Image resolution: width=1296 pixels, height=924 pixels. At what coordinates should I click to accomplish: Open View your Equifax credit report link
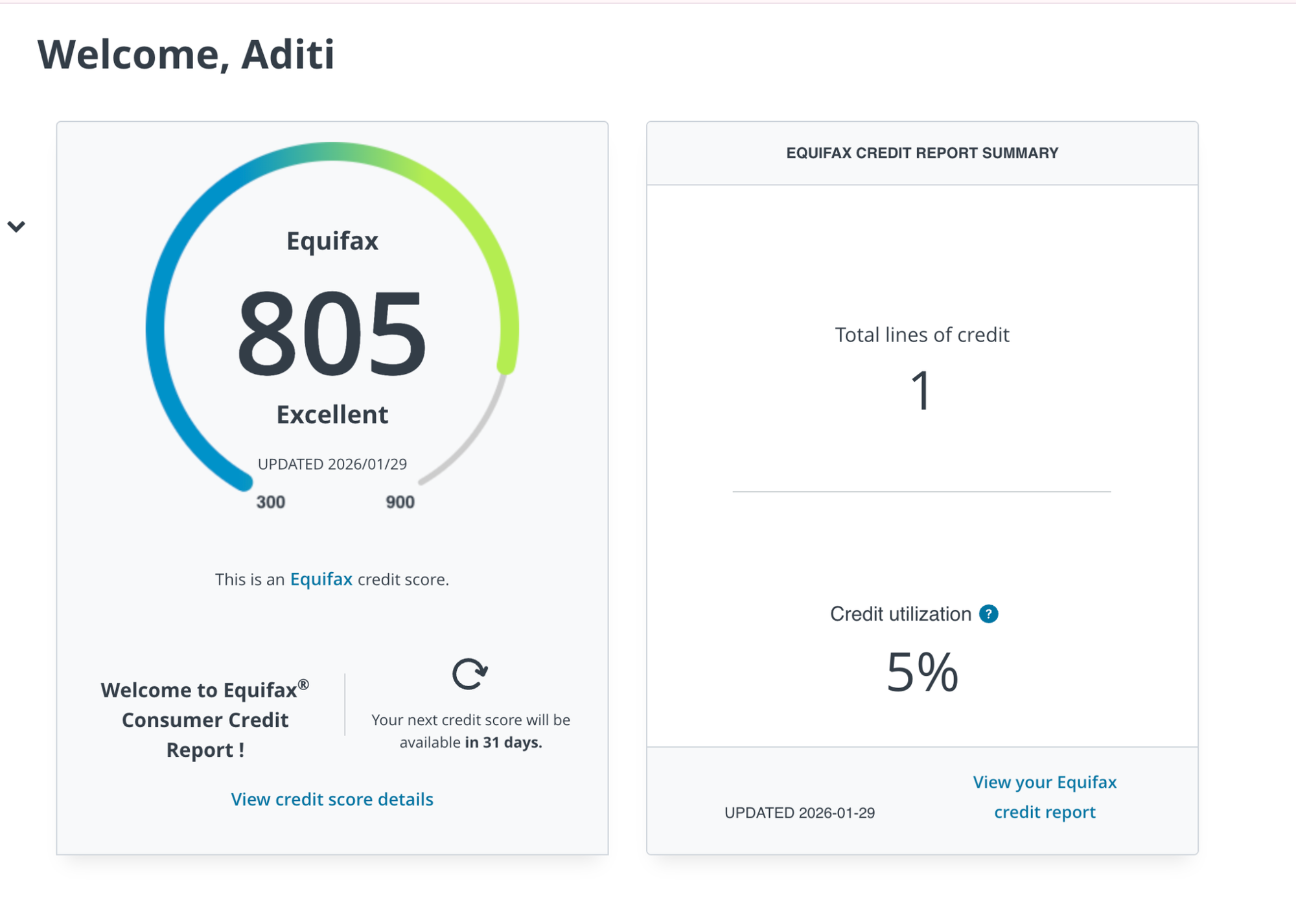(x=1045, y=797)
